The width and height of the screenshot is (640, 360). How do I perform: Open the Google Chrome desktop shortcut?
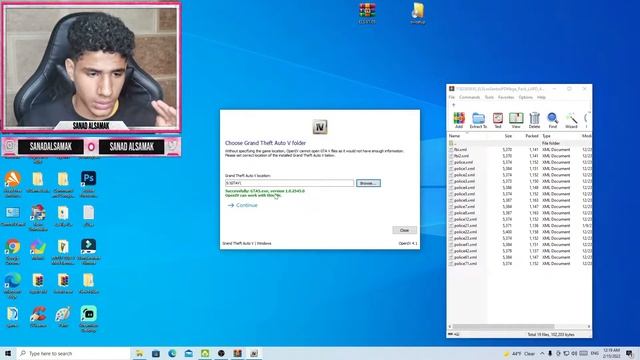(13, 252)
